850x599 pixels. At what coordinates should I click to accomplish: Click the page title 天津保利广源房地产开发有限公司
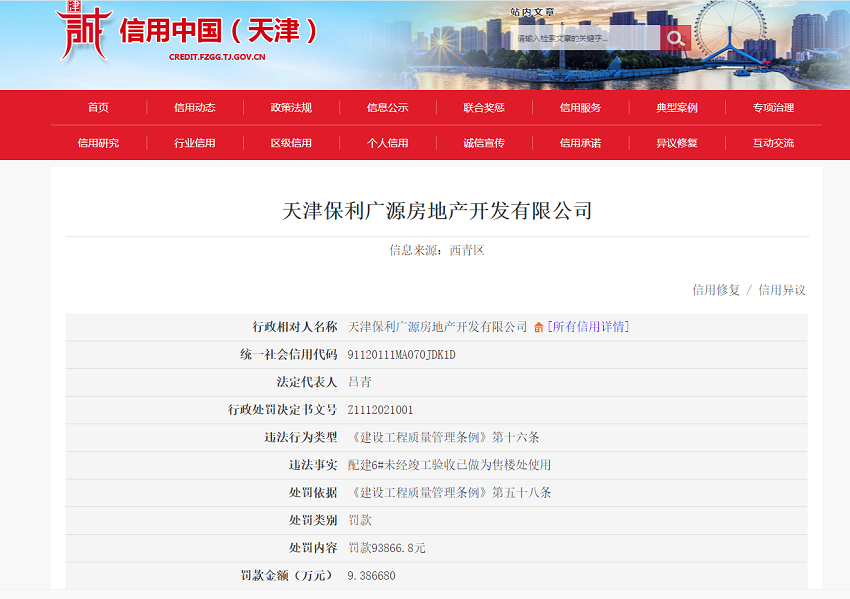(x=437, y=211)
